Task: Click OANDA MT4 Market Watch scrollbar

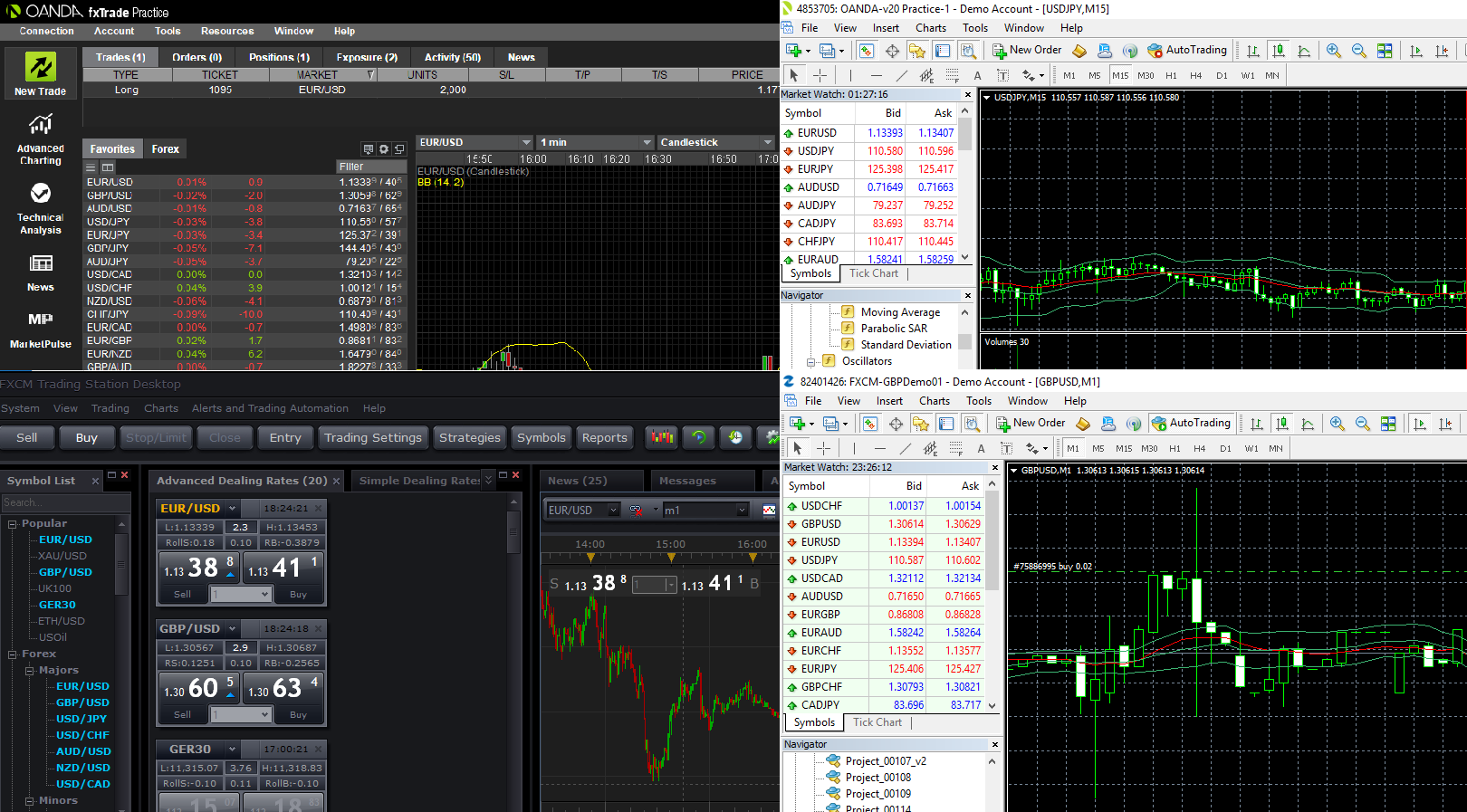Action: pos(965,134)
